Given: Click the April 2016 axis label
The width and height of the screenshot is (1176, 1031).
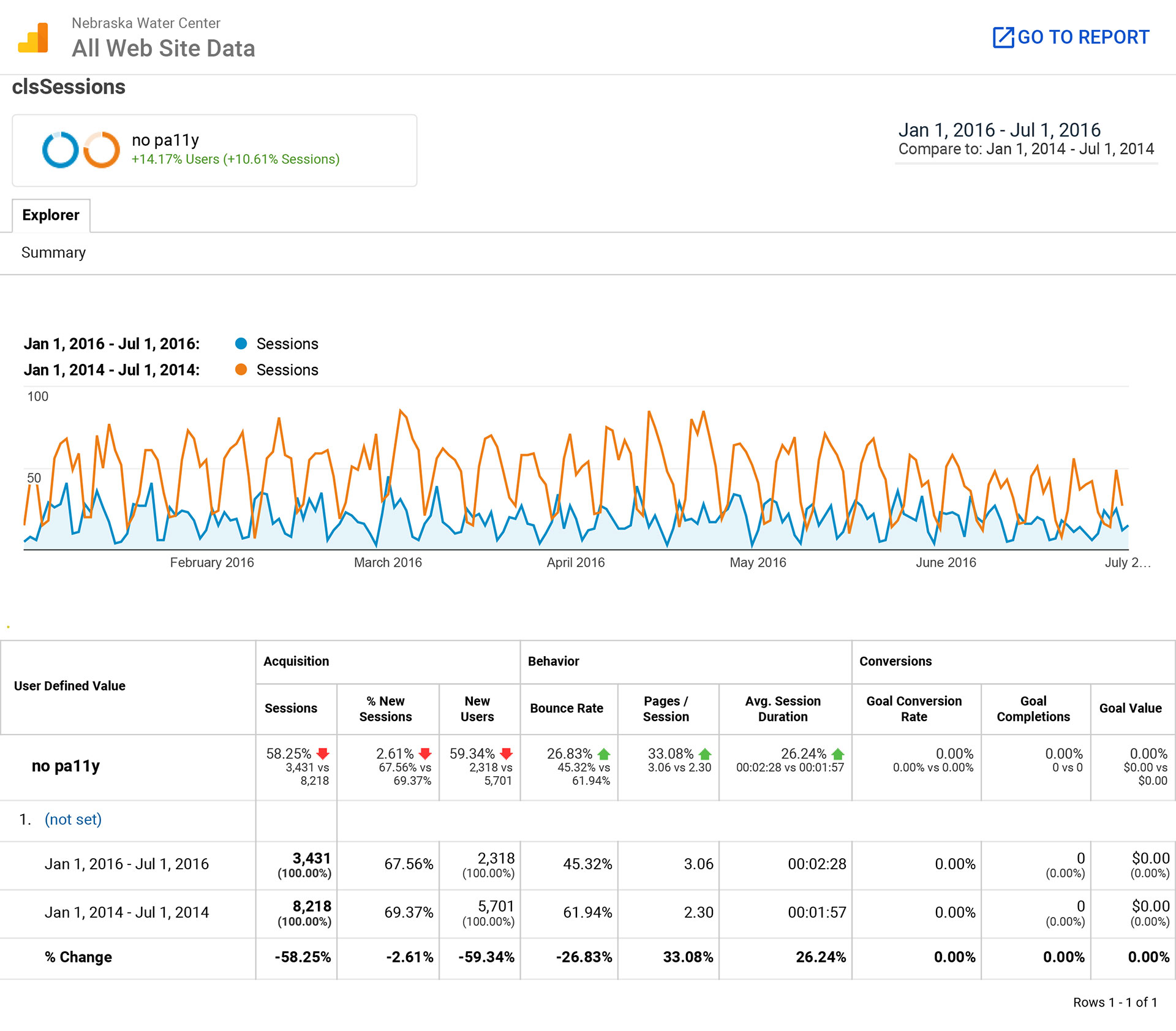Looking at the screenshot, I should click(x=576, y=562).
